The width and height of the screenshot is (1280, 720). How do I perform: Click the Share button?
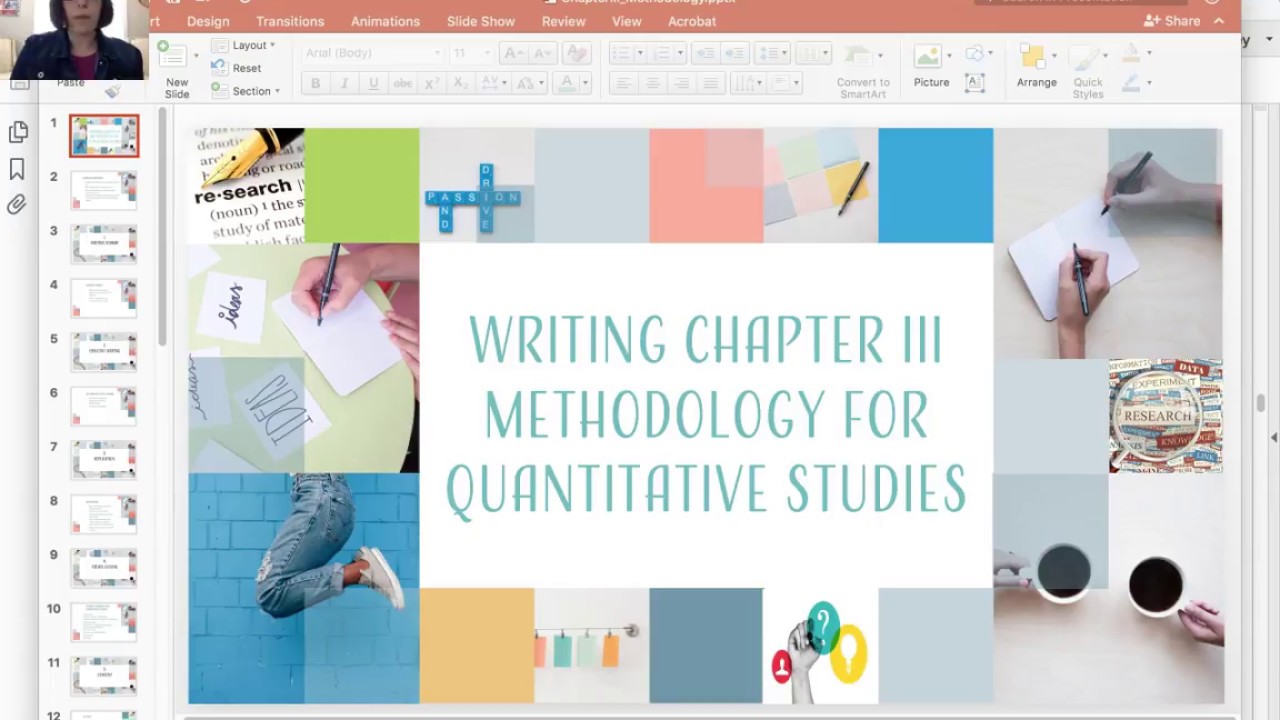pyautogui.click(x=1172, y=21)
